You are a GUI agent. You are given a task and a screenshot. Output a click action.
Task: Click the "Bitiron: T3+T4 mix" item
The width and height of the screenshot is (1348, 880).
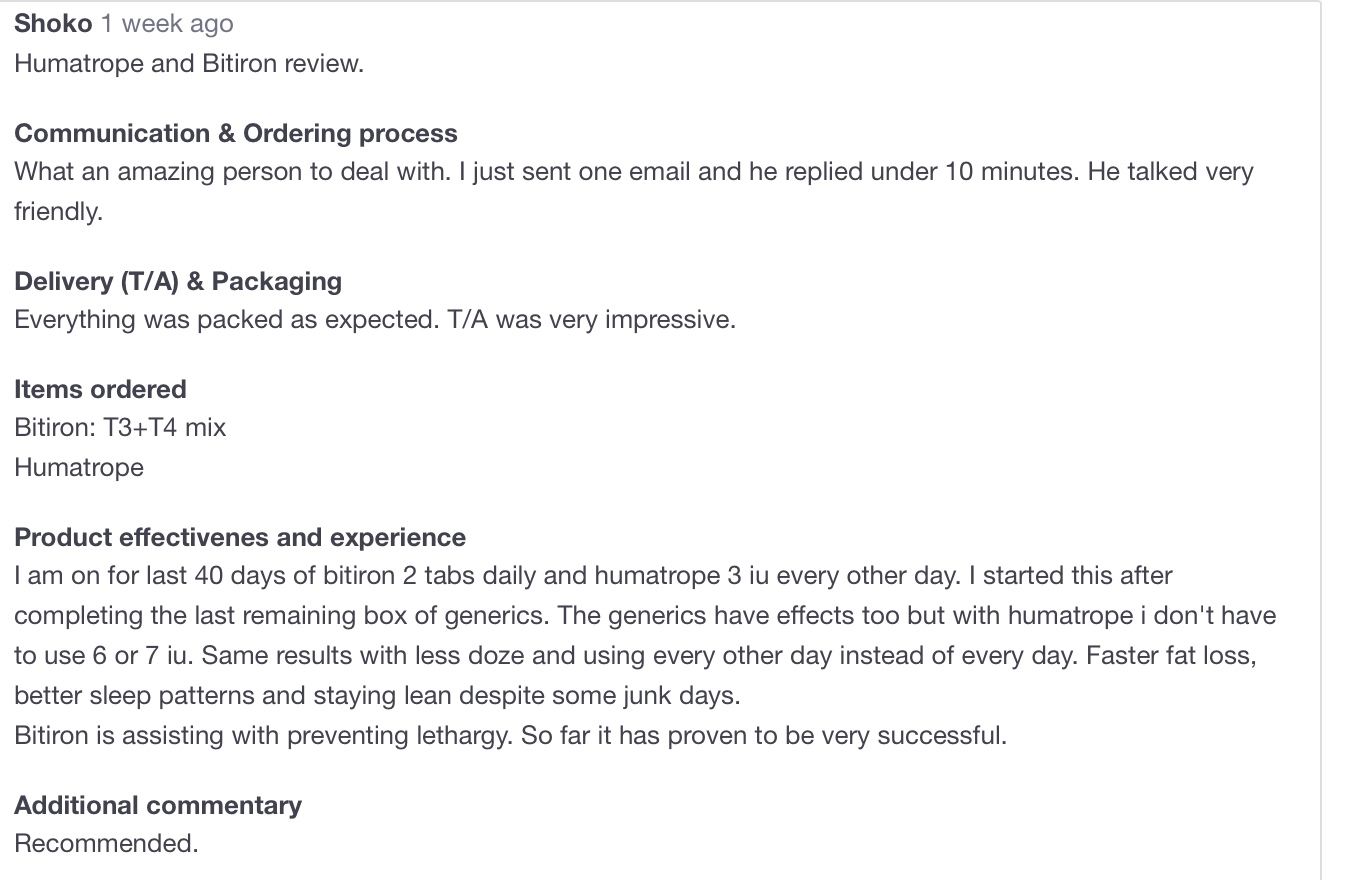point(120,428)
